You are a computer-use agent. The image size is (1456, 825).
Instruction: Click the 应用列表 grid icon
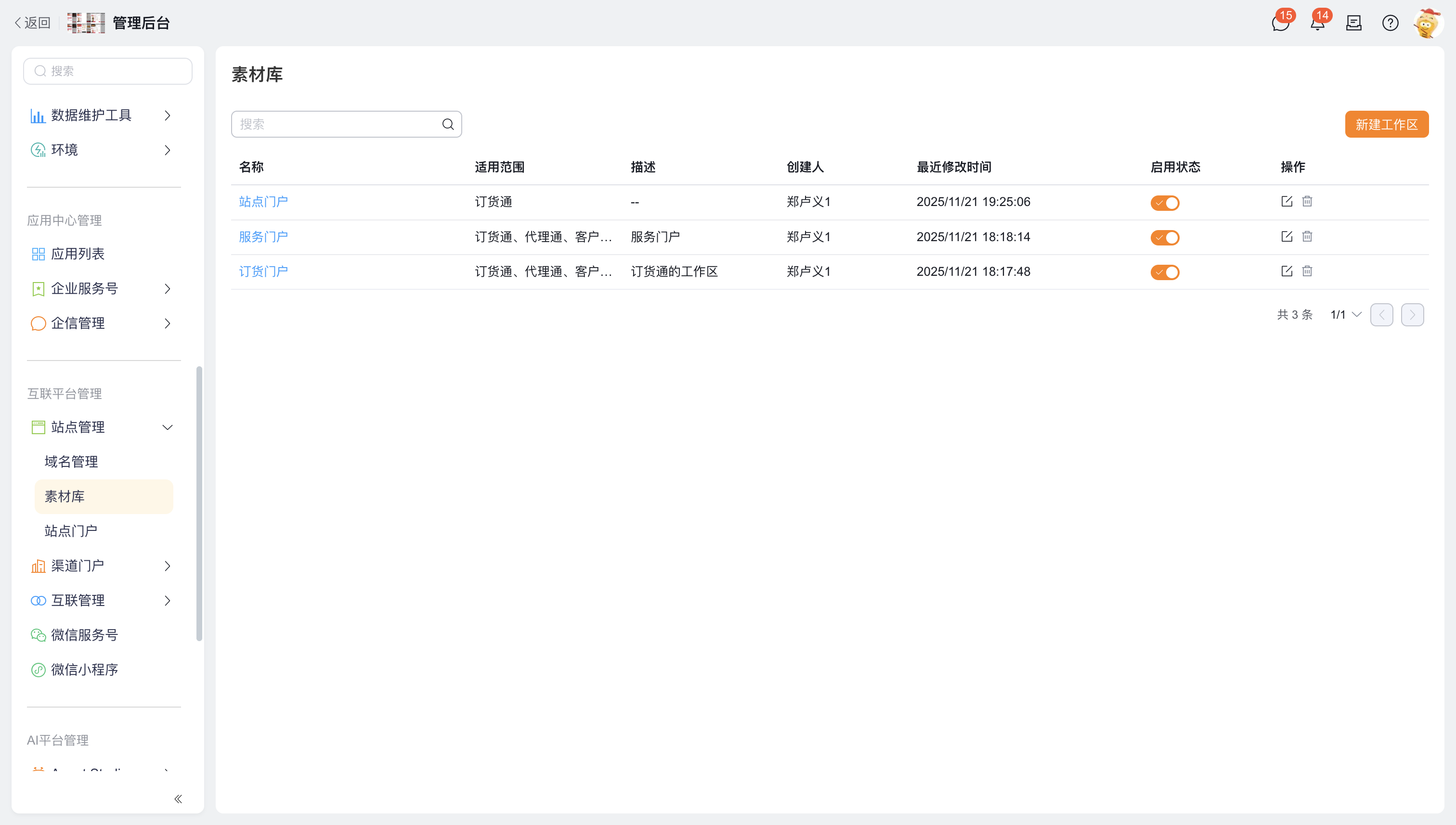pos(38,254)
